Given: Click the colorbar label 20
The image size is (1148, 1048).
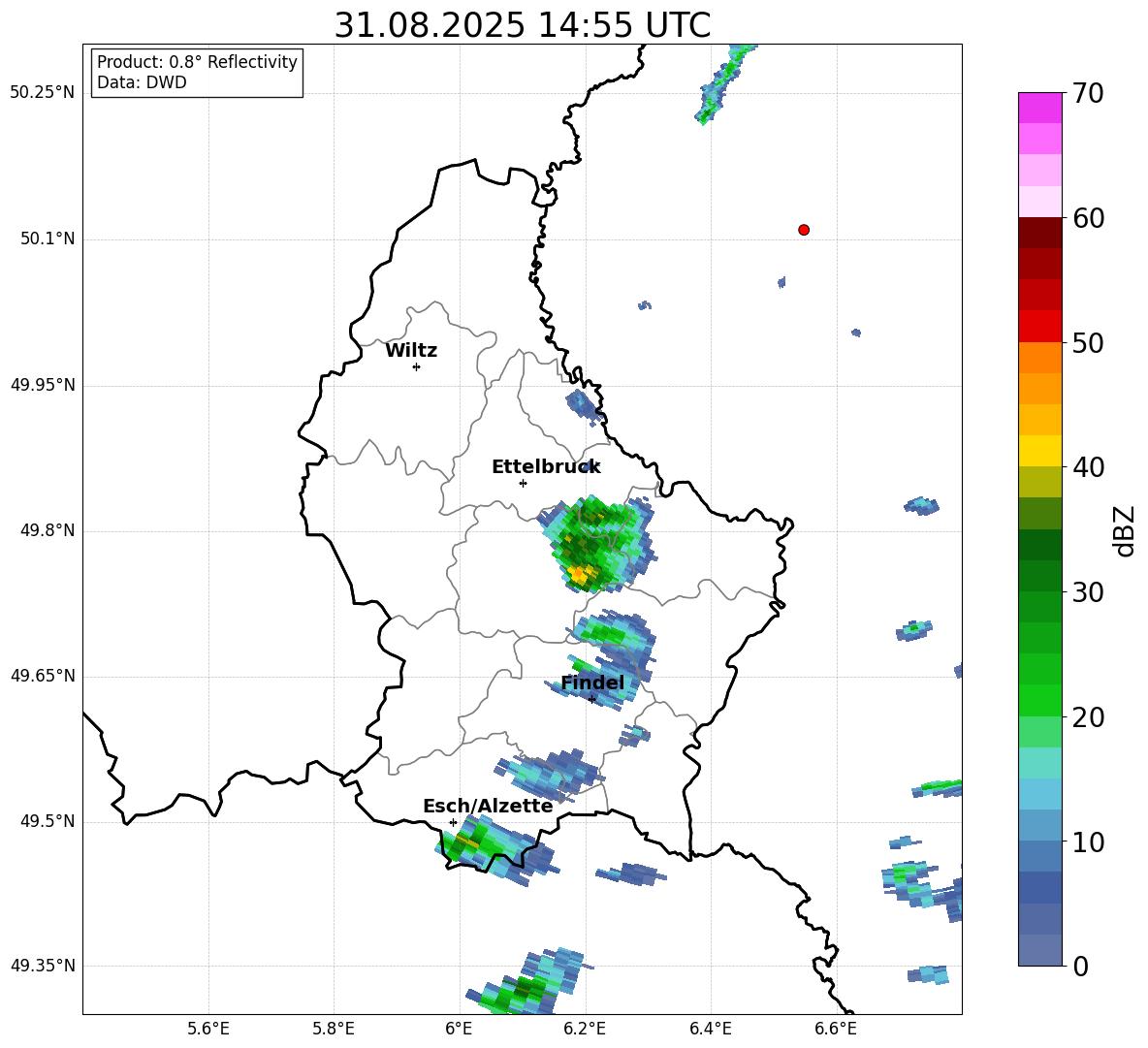Looking at the screenshot, I should point(1088,717).
